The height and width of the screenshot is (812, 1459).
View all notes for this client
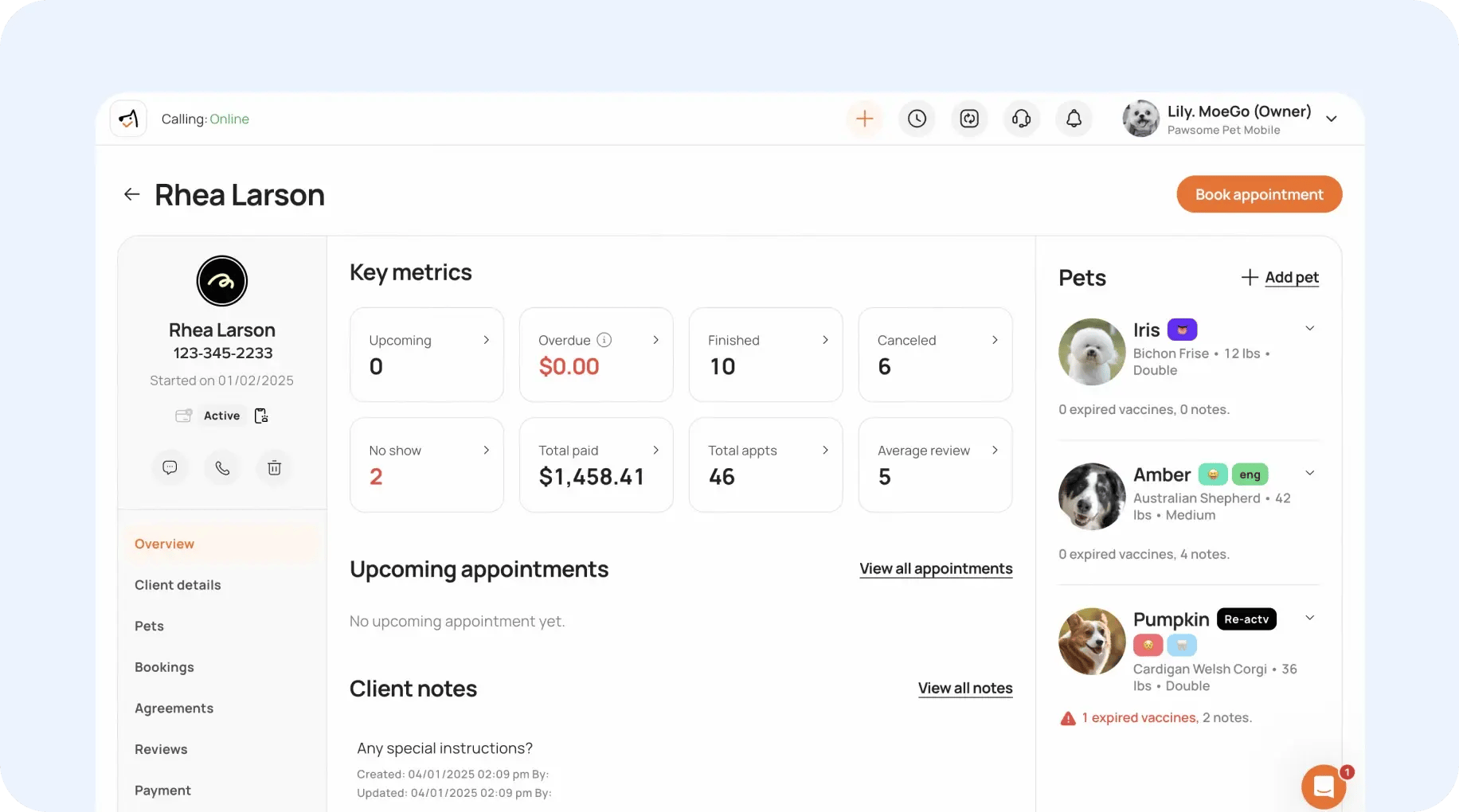[x=964, y=688]
